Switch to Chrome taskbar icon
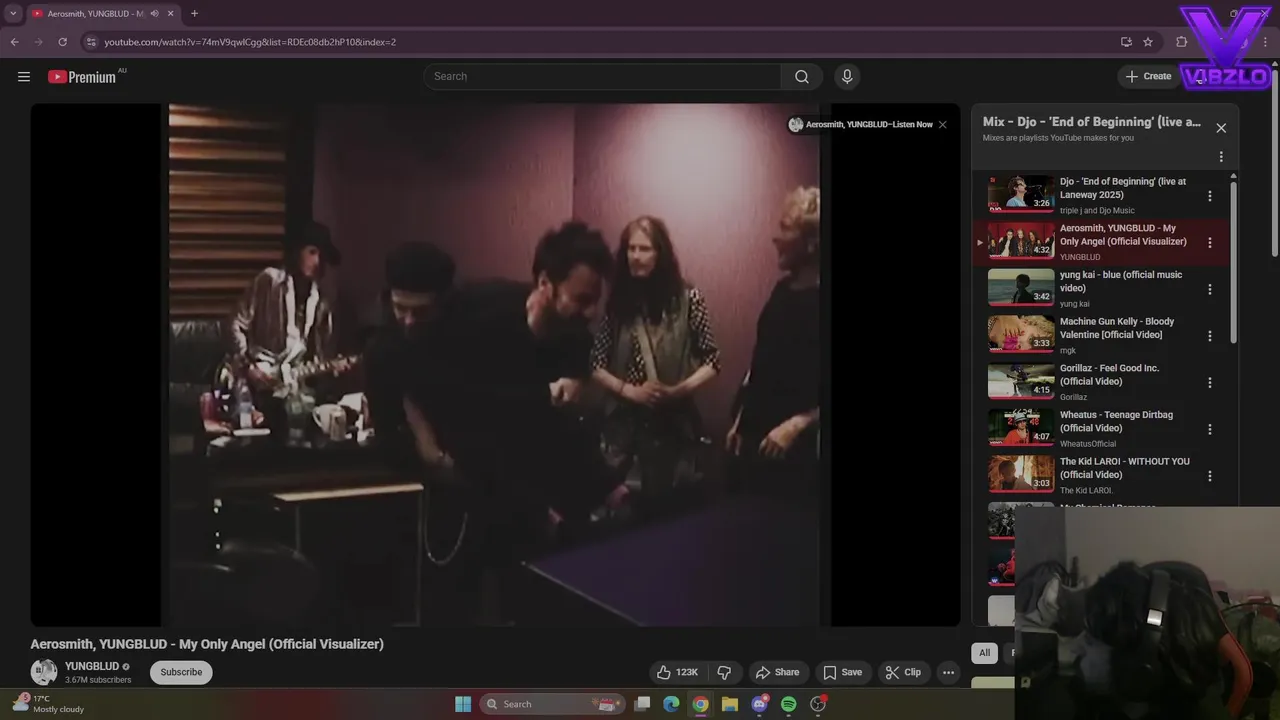Image resolution: width=1280 pixels, height=720 pixels. pos(700,704)
